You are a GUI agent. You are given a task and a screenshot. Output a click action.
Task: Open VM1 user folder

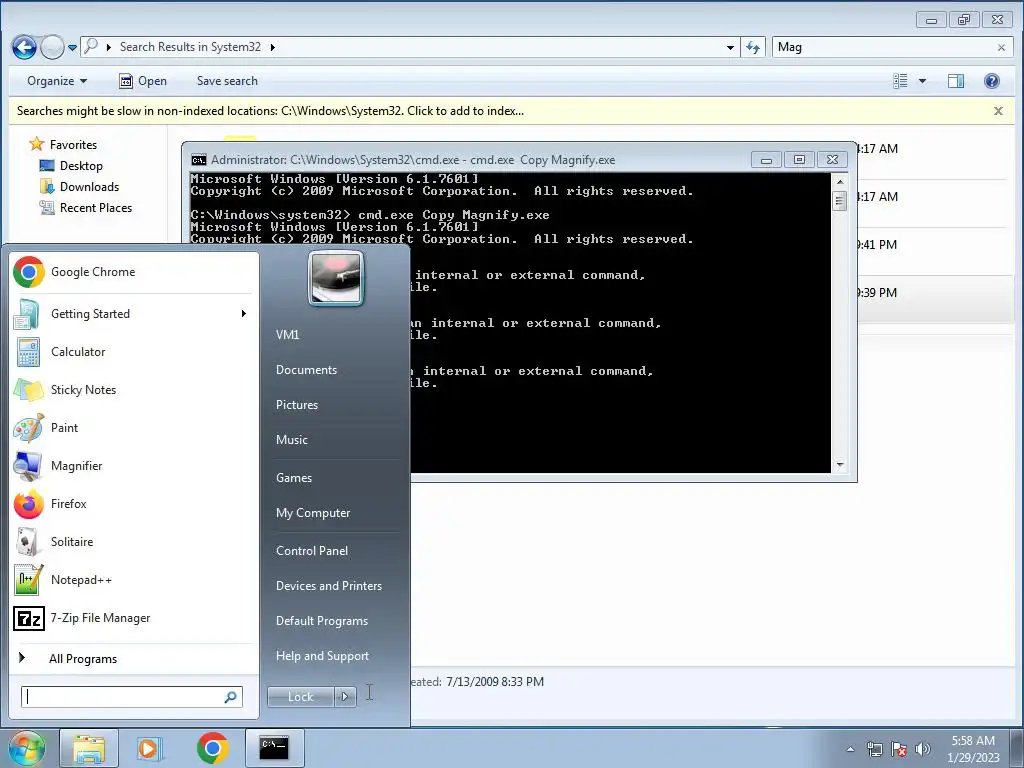click(287, 334)
